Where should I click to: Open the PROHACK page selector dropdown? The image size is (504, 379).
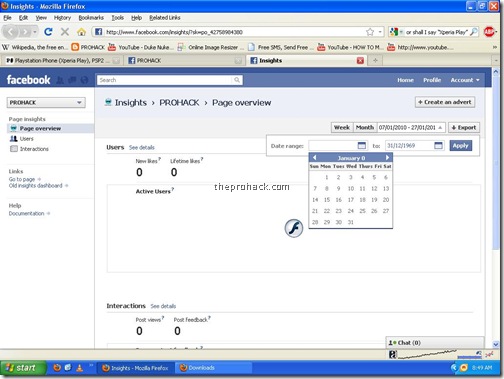(46, 102)
